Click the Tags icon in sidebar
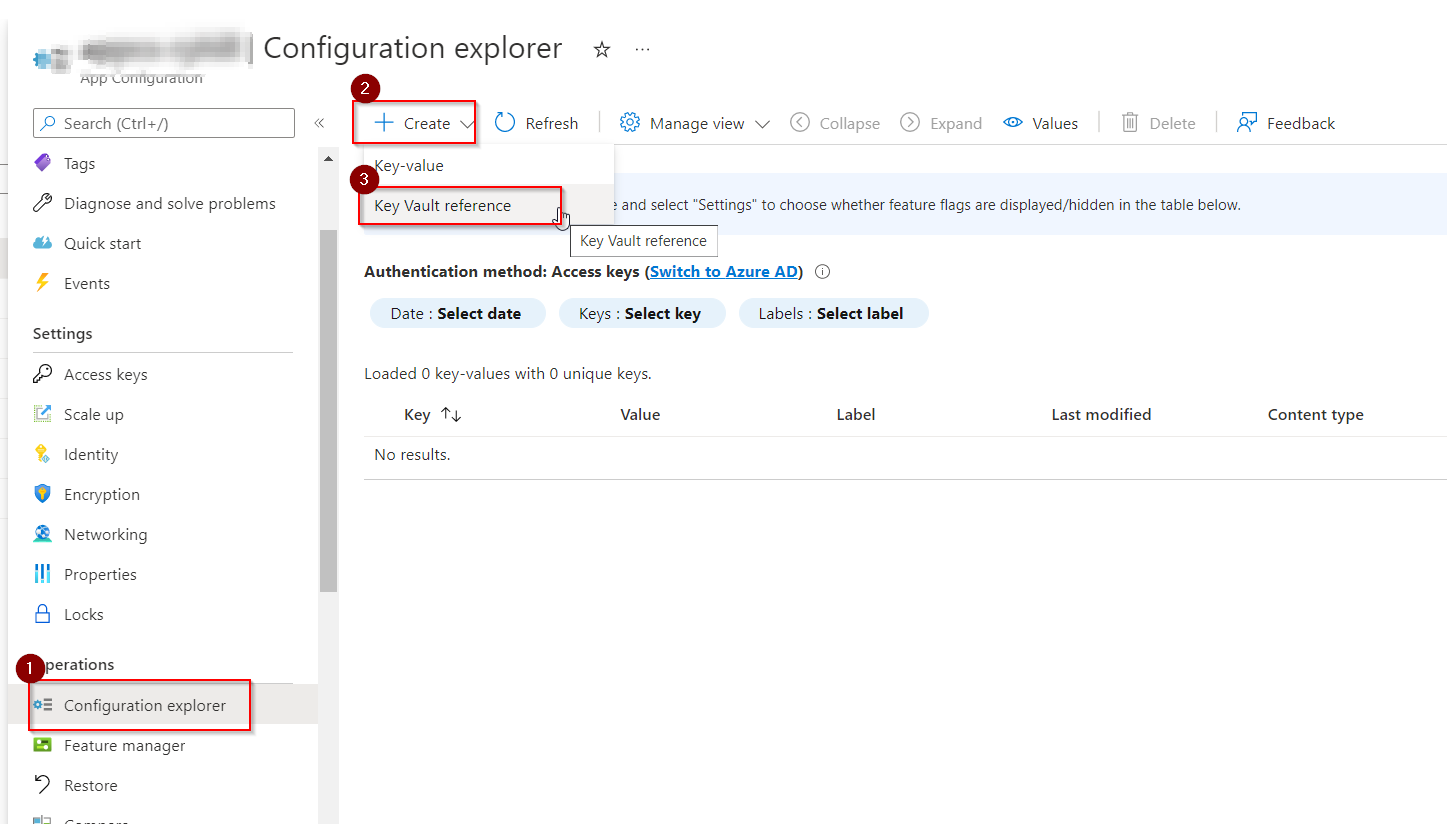1447x824 pixels. pyautogui.click(x=42, y=163)
